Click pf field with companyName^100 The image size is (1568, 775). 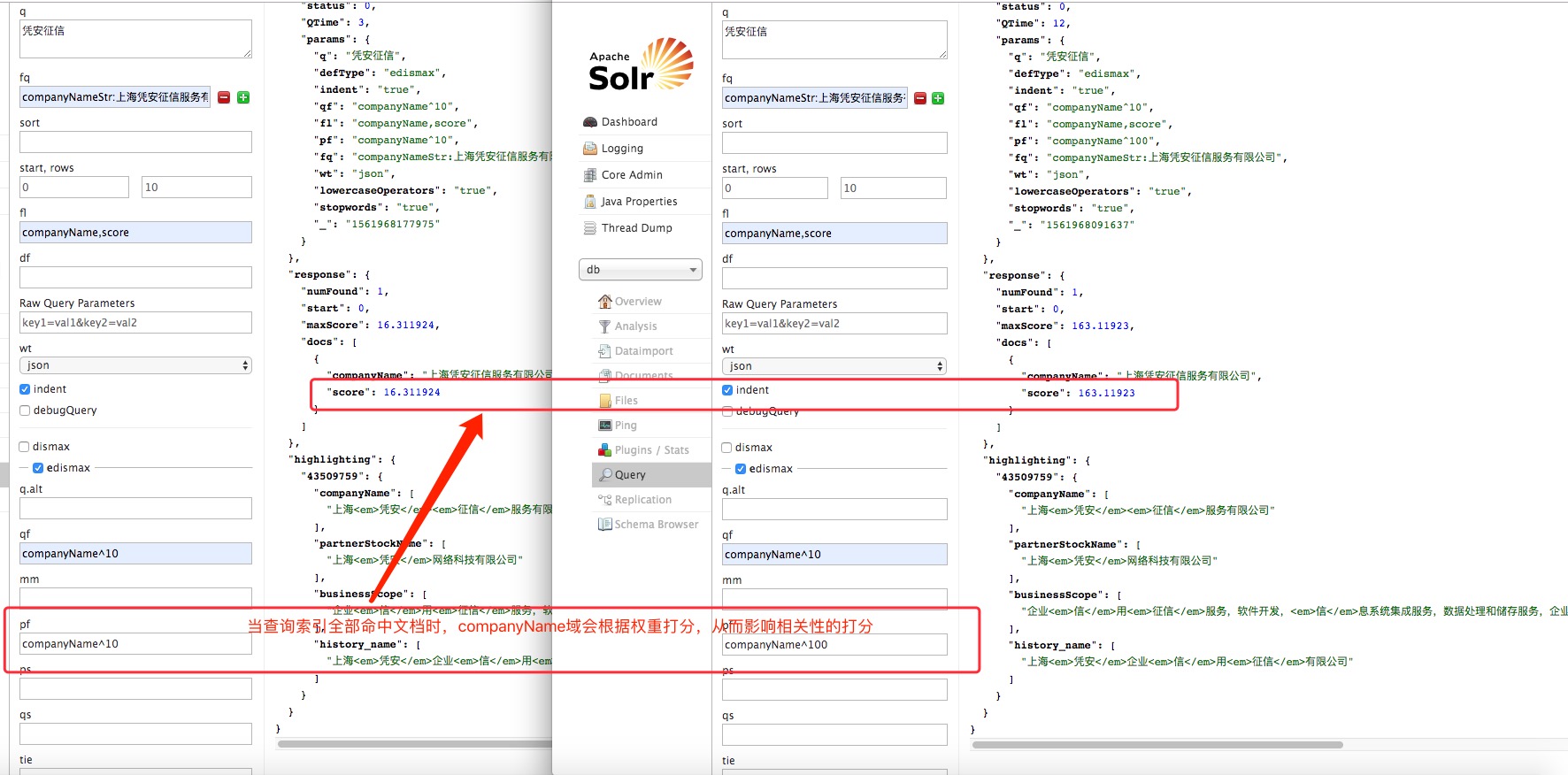tap(834, 645)
